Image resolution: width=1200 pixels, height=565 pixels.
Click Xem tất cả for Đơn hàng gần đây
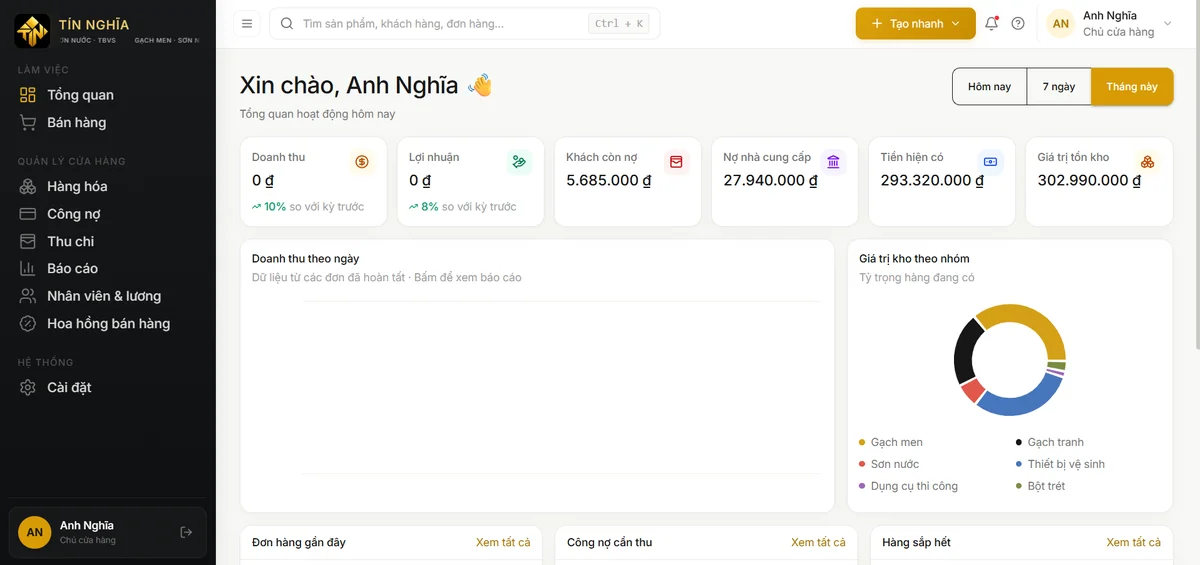click(503, 542)
